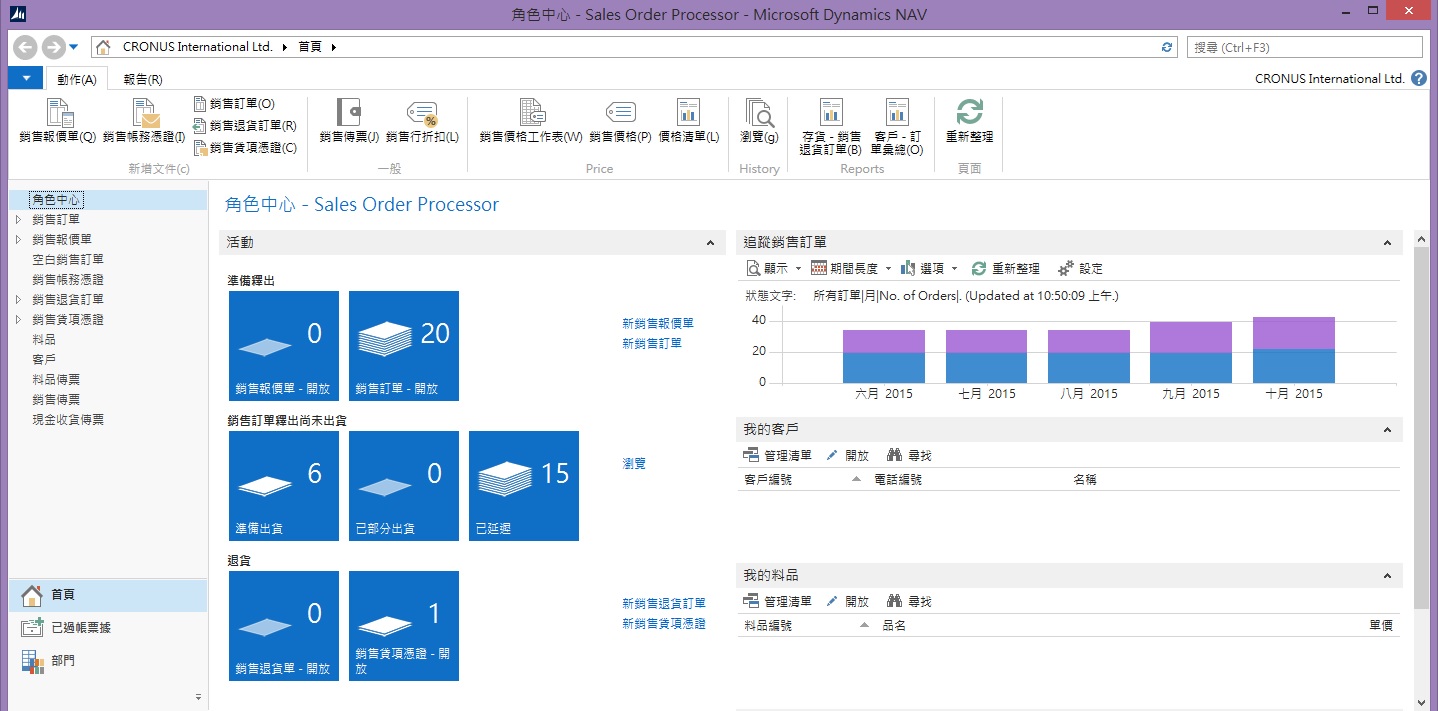This screenshot has width=1438, height=711.
Task: Switch to the 報告(R) ribbon tab
Action: [143, 79]
